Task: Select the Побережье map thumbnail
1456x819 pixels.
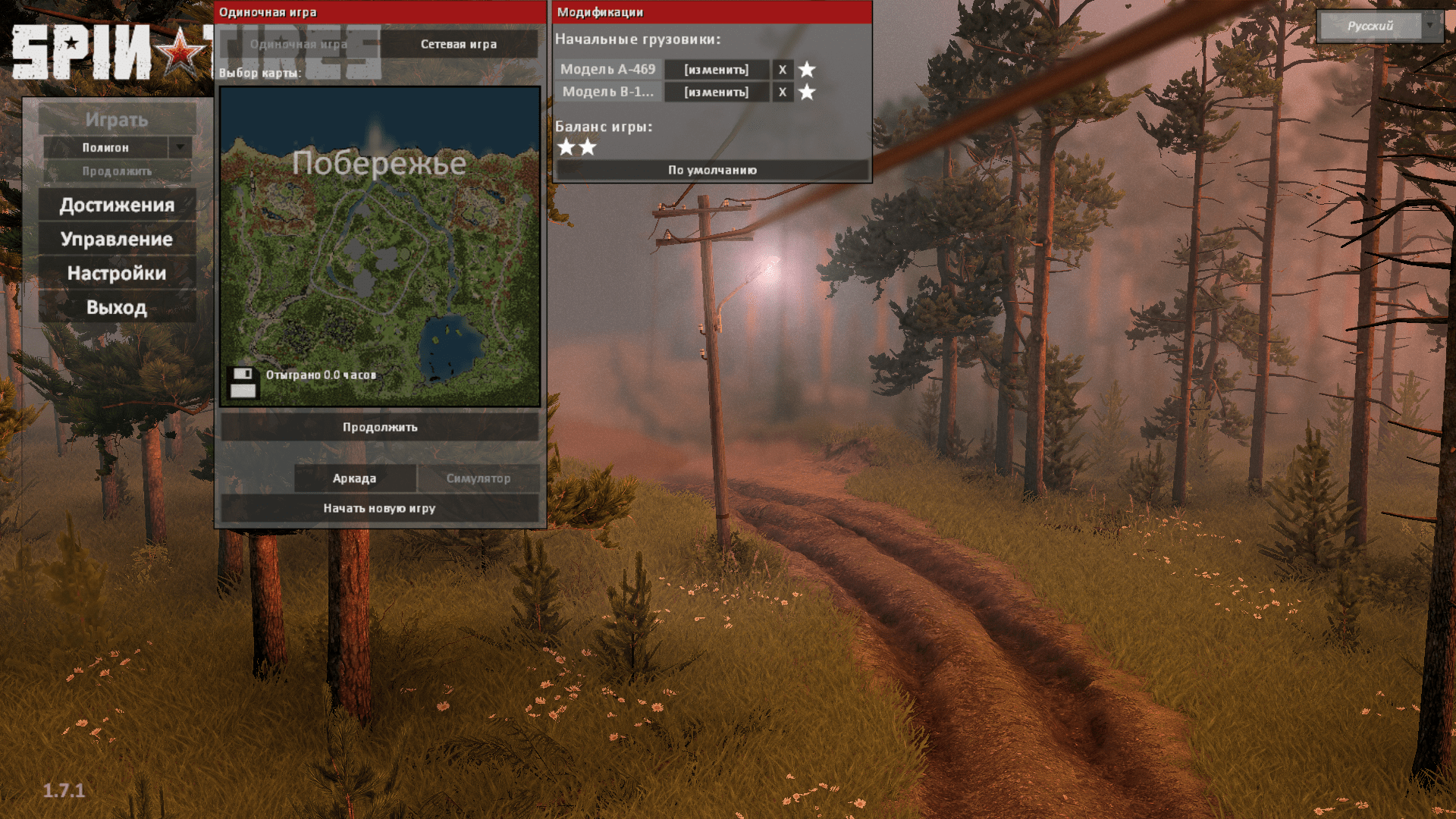Action: [x=380, y=246]
